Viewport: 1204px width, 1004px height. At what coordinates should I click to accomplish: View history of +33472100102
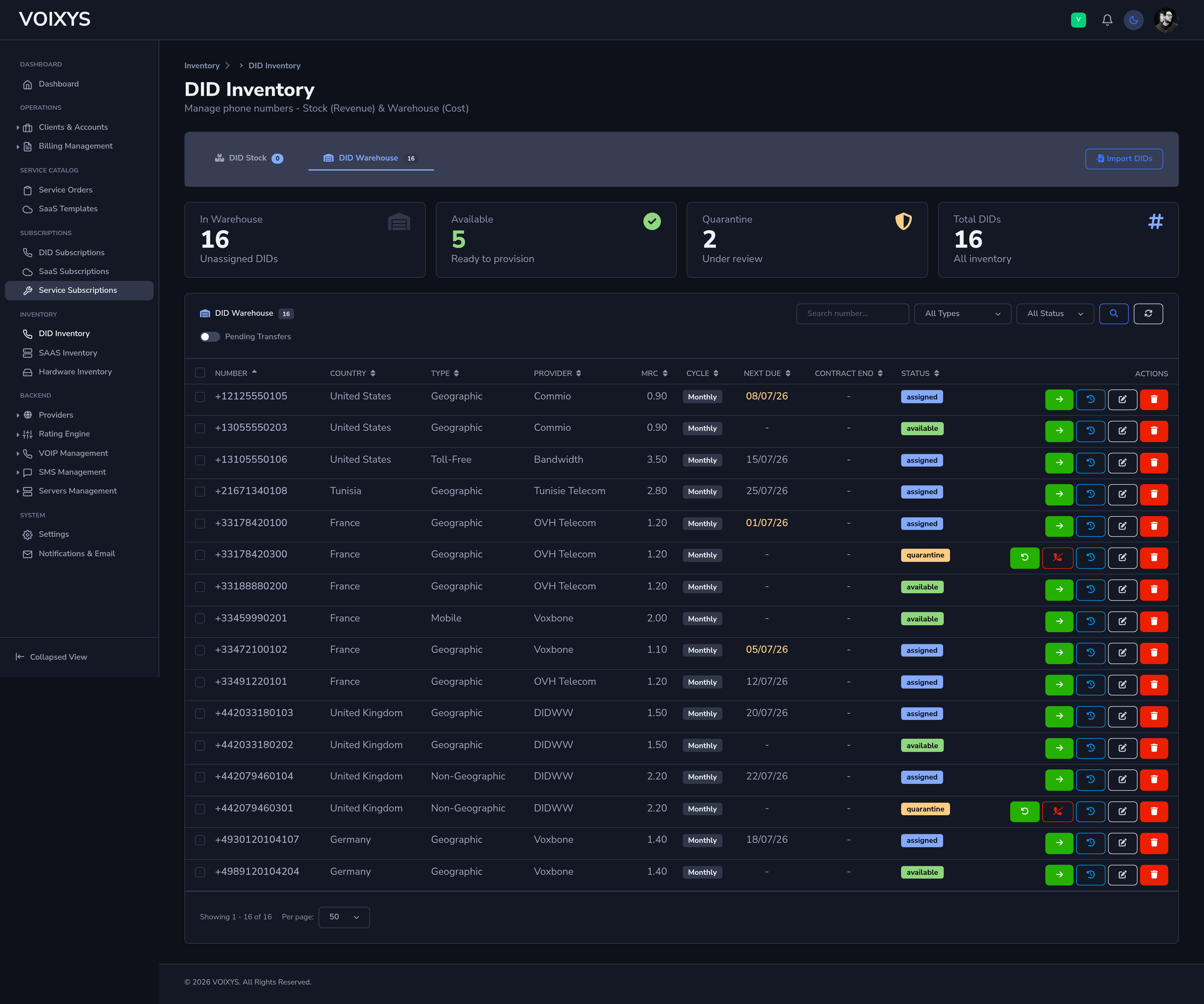pos(1091,653)
